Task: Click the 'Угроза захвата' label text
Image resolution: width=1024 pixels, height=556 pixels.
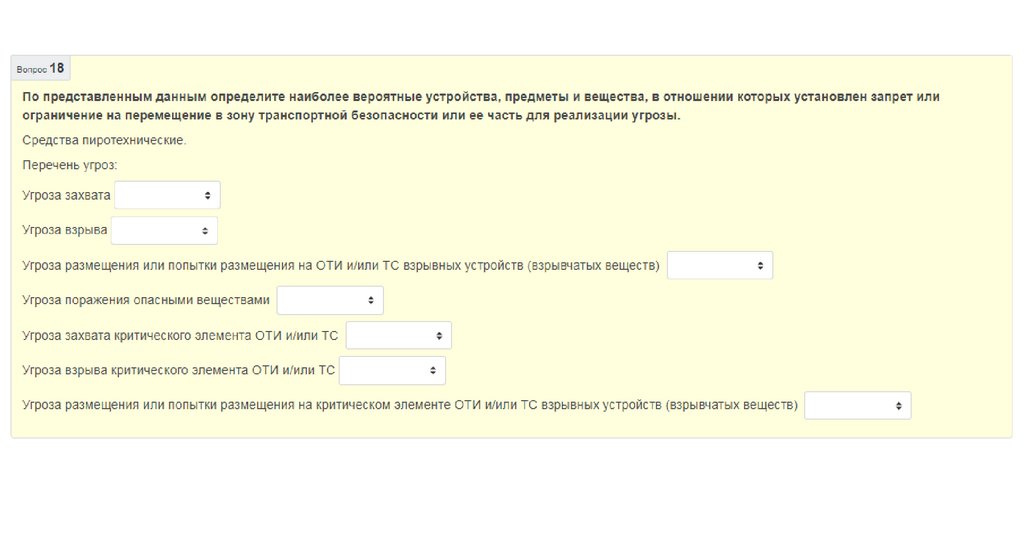Action: click(66, 195)
